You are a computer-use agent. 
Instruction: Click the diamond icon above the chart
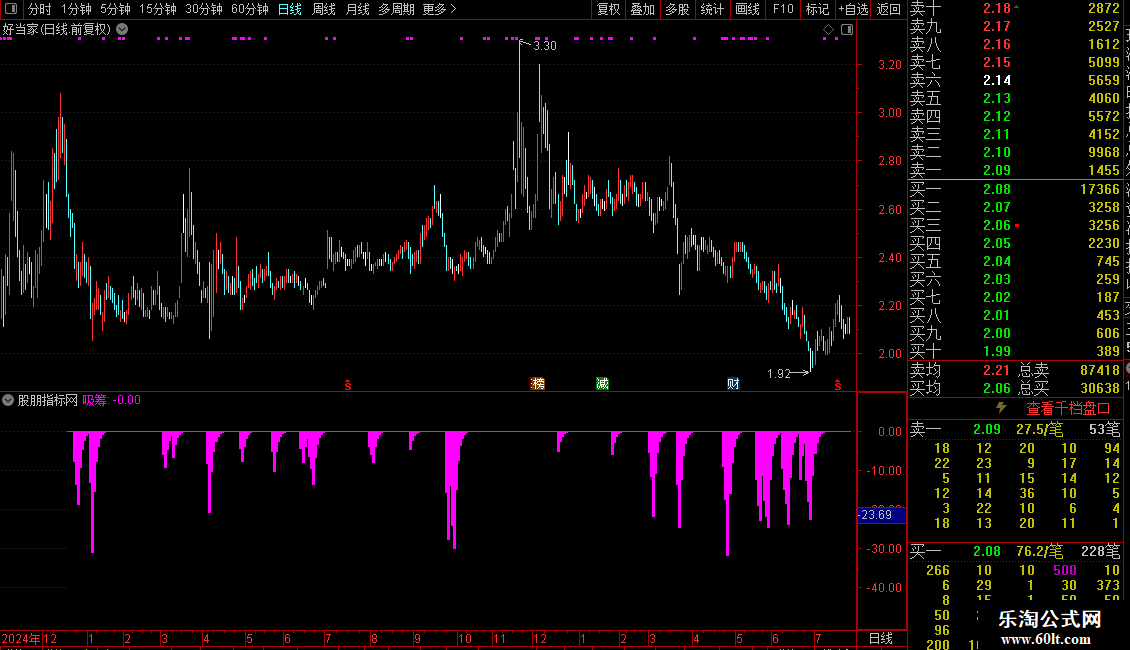[x=828, y=30]
